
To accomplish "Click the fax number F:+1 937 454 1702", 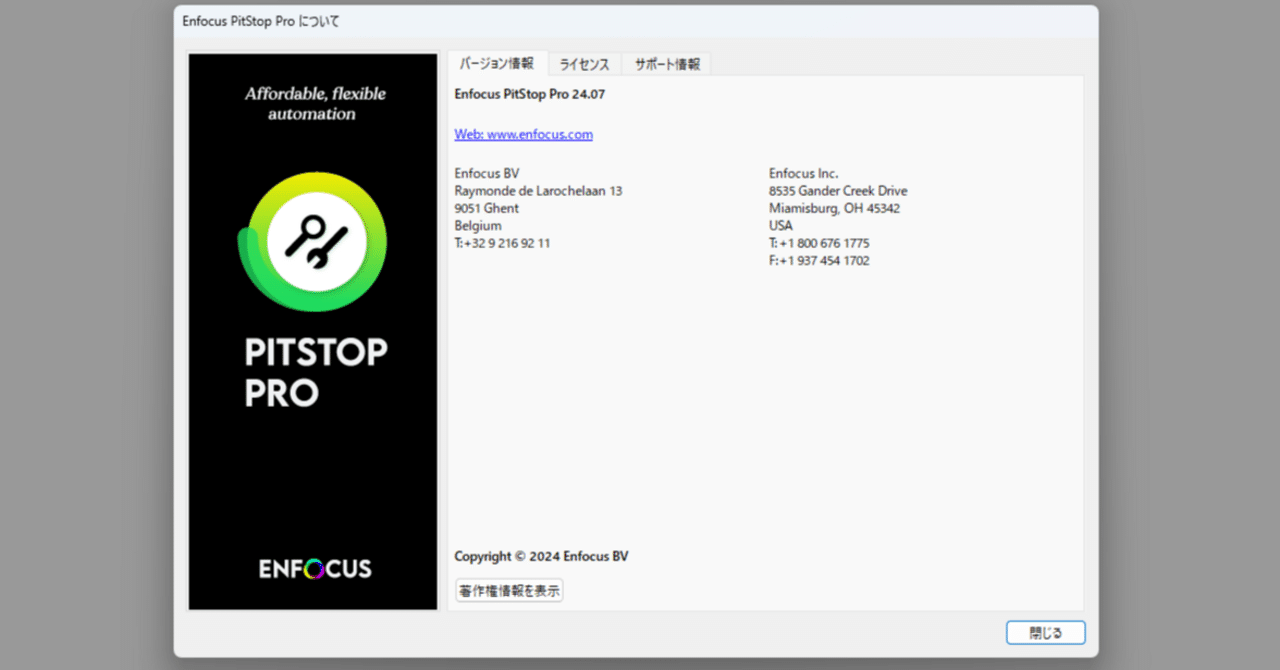I will (x=820, y=260).
